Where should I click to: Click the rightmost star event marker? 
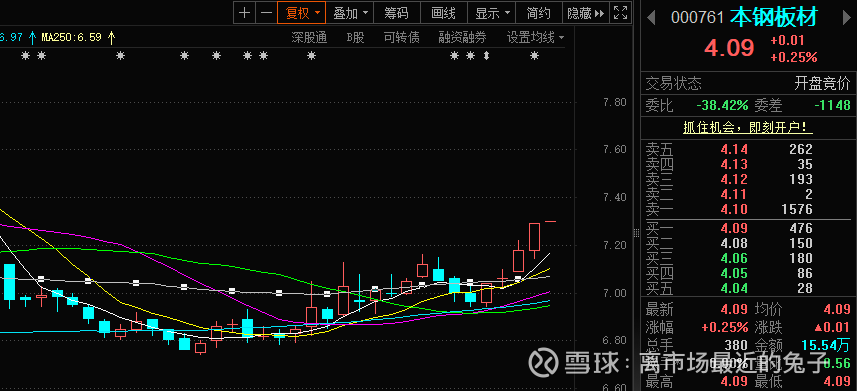(535, 56)
